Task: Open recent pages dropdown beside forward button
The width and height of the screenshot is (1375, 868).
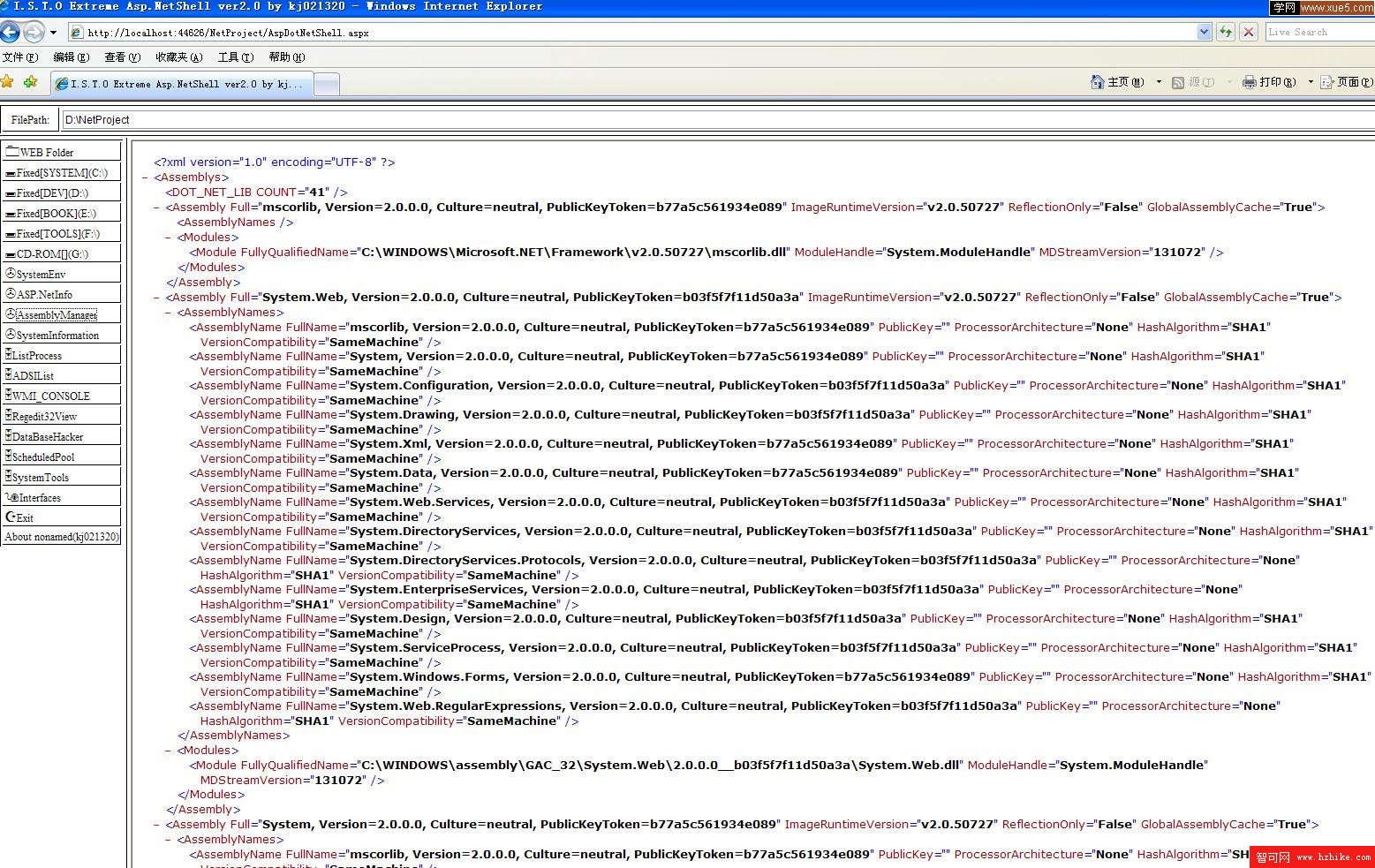Action: [53, 33]
